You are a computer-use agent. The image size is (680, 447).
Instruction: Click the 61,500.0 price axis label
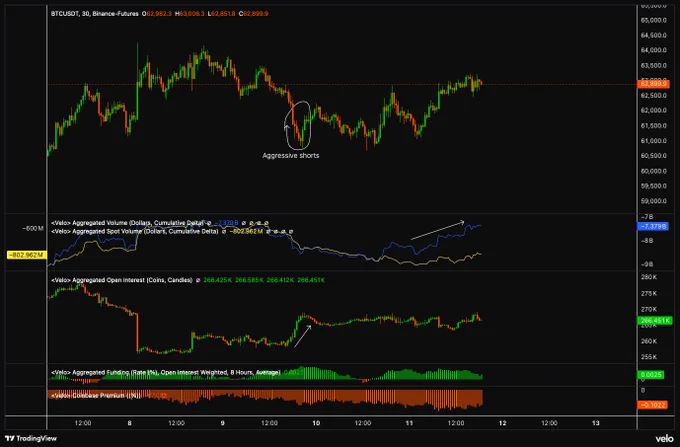(x=654, y=126)
